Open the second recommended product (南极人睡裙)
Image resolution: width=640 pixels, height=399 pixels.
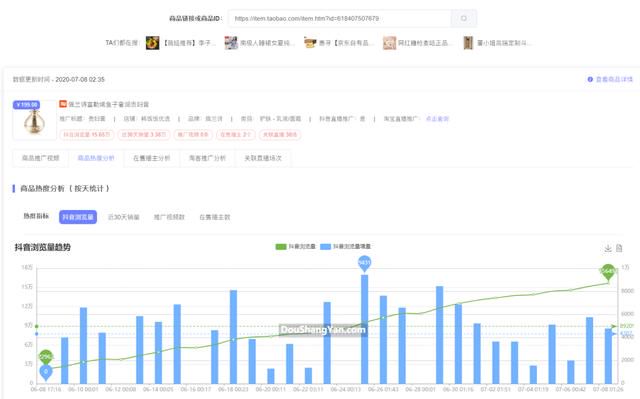tap(259, 43)
